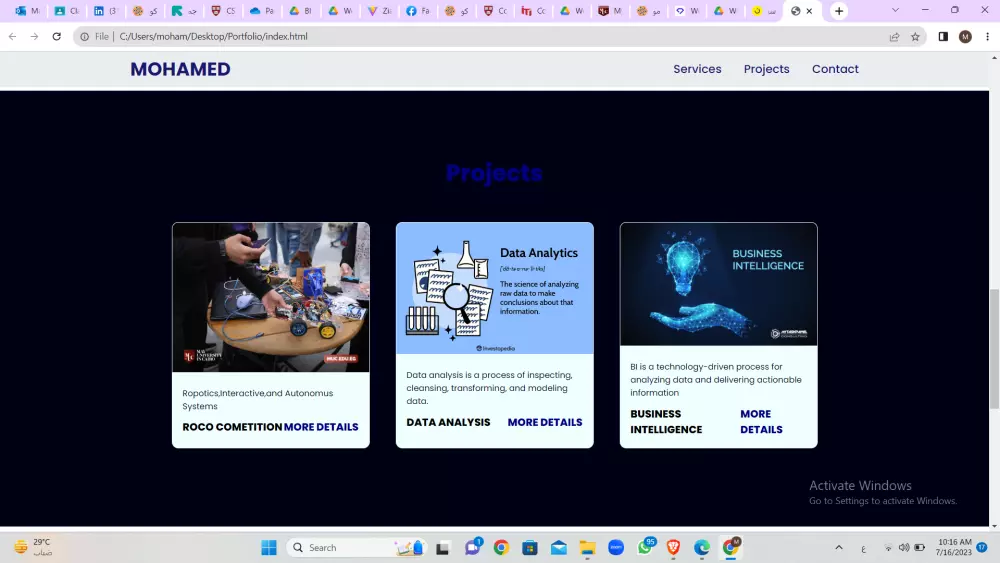Image resolution: width=1000 pixels, height=563 pixels.
Task: Open WhatsApp from the taskbar
Action: 645,546
